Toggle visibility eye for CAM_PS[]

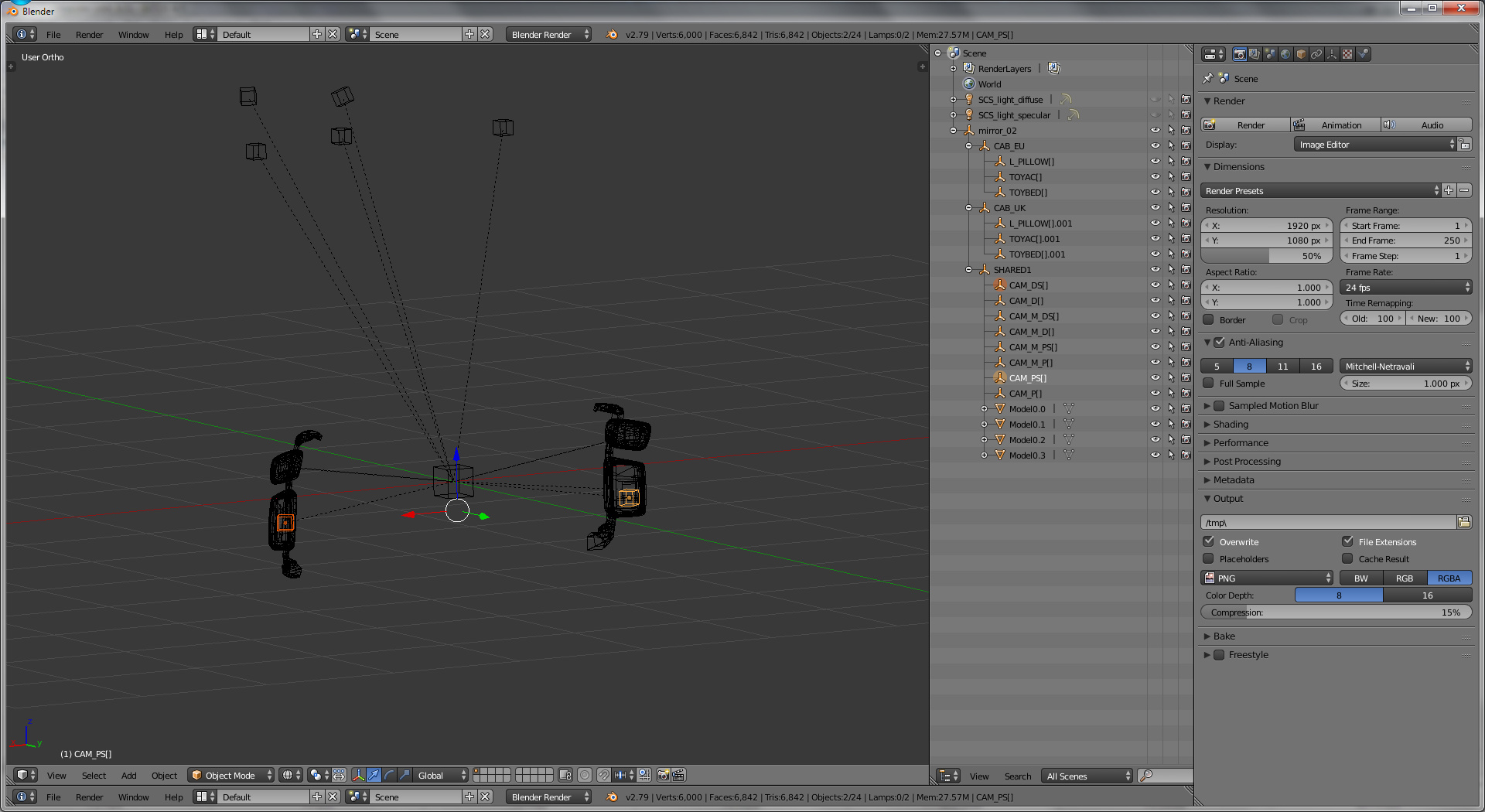coord(1156,377)
